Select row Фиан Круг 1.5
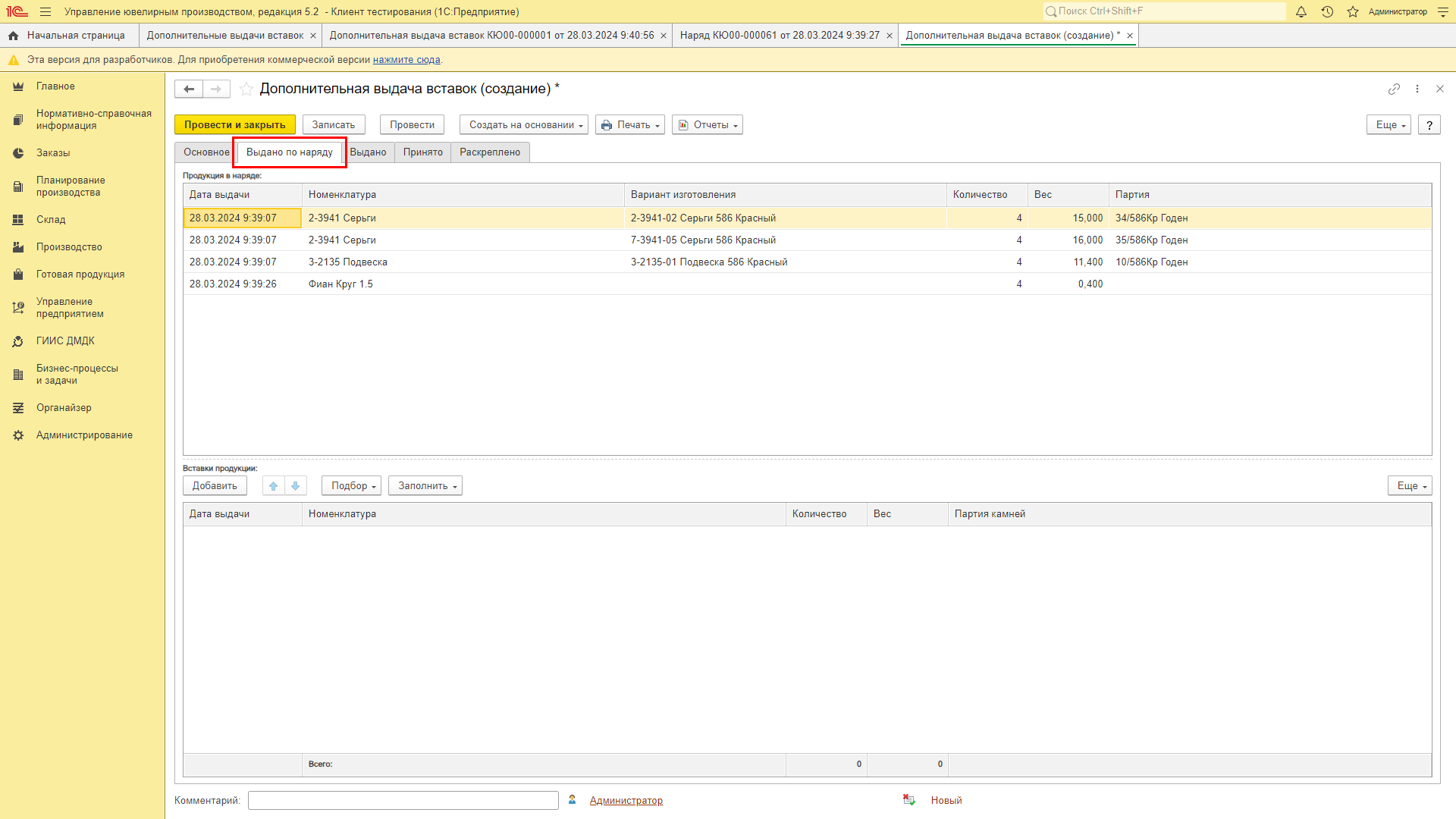This screenshot has width=1456, height=819. point(808,284)
